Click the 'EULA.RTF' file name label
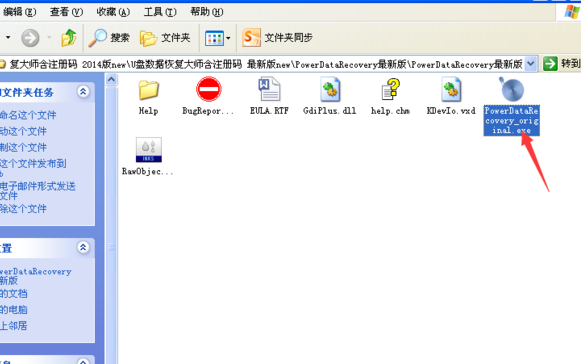Image resolution: width=581 pixels, height=364 pixels. [x=269, y=111]
